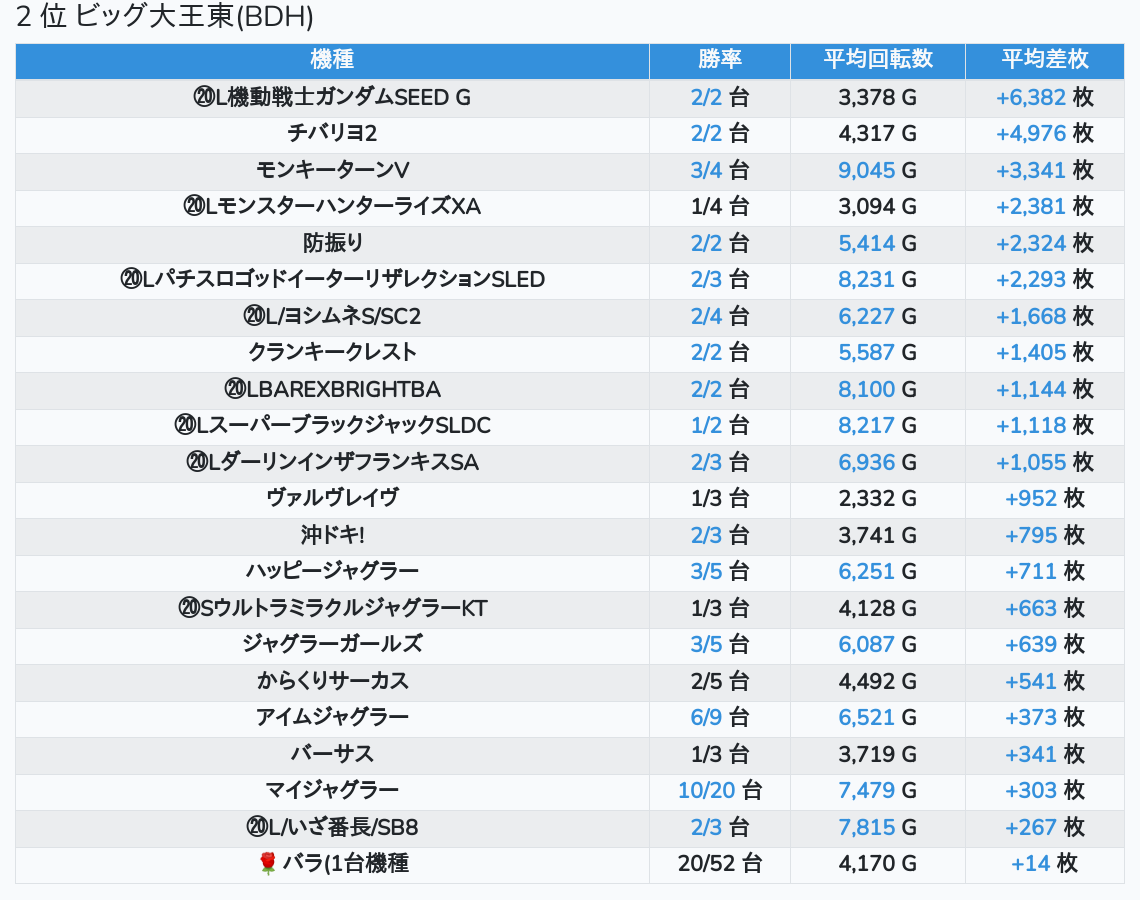The height and width of the screenshot is (900, 1140).
Task: Click the 4,170 G average spins cell
Action: click(878, 864)
